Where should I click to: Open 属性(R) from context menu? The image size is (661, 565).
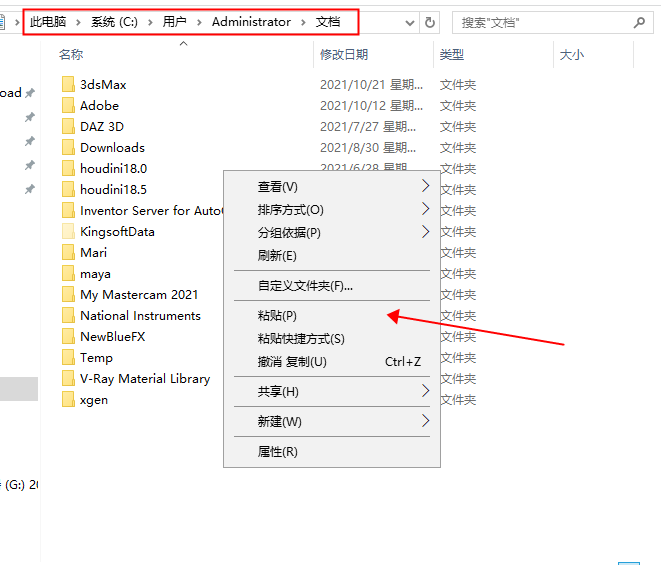point(278,452)
